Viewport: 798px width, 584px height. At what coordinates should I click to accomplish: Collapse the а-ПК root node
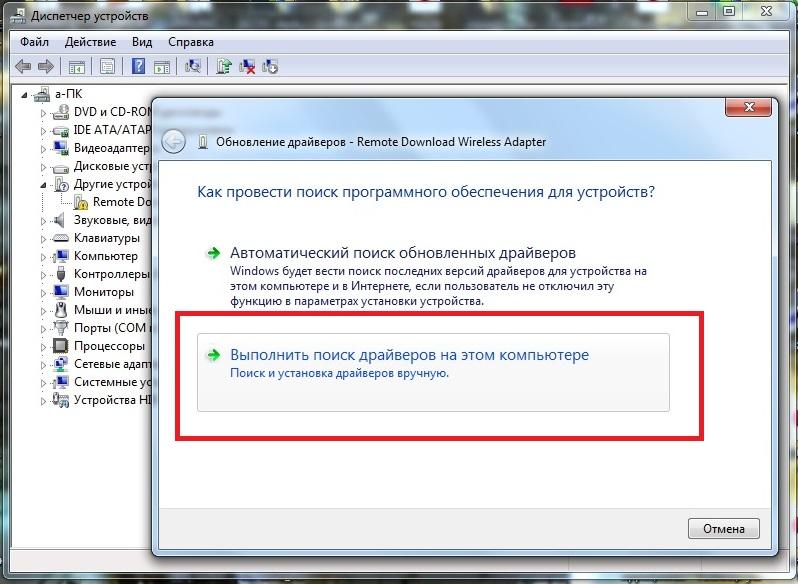pyautogui.click(x=24, y=95)
